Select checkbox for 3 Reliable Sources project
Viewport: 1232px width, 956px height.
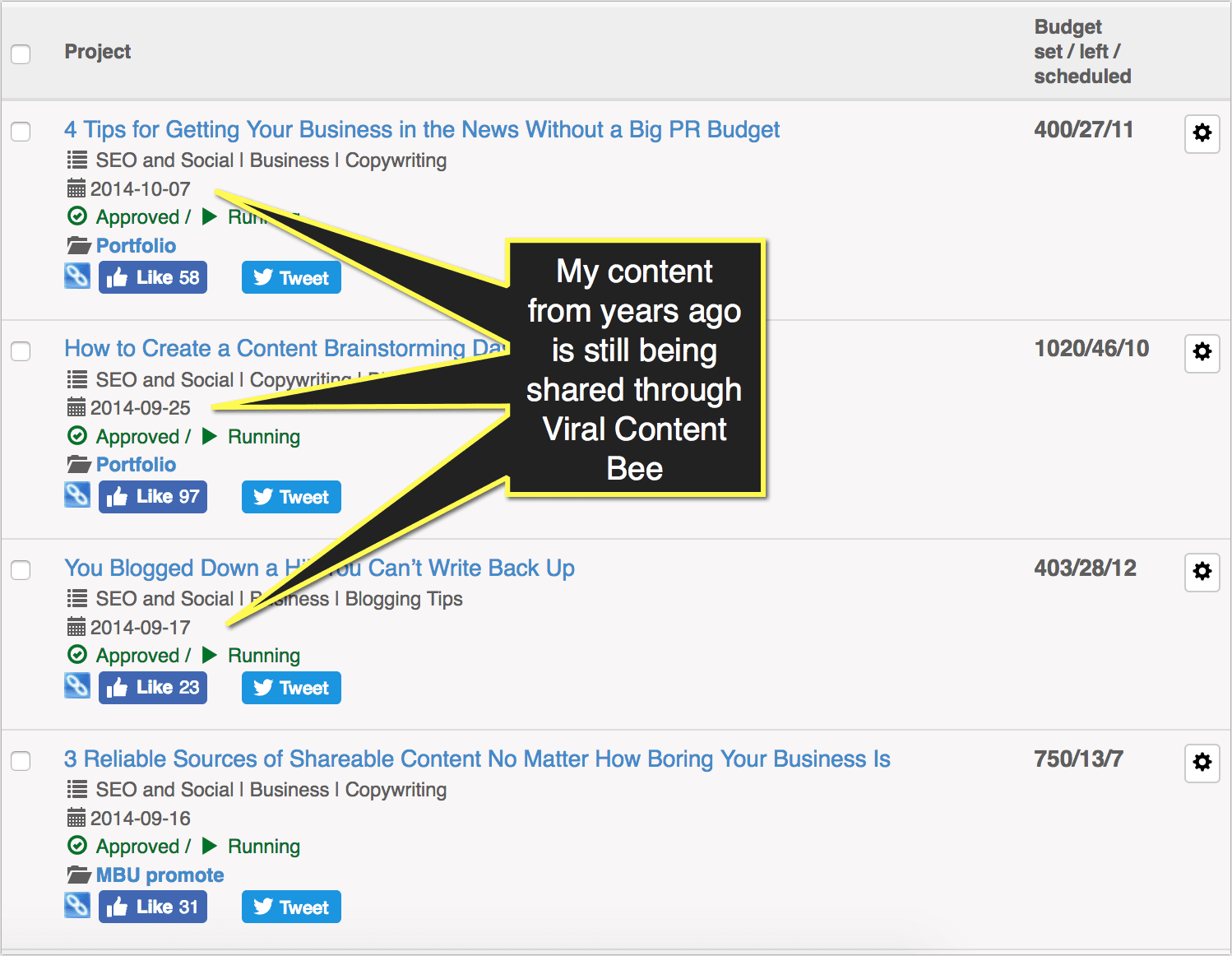[21, 761]
